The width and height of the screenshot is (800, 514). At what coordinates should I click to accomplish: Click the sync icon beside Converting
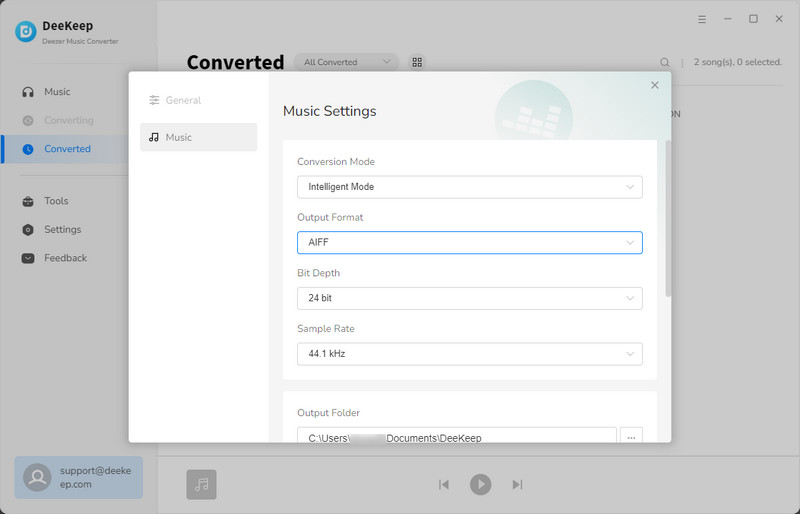pyautogui.click(x=28, y=120)
